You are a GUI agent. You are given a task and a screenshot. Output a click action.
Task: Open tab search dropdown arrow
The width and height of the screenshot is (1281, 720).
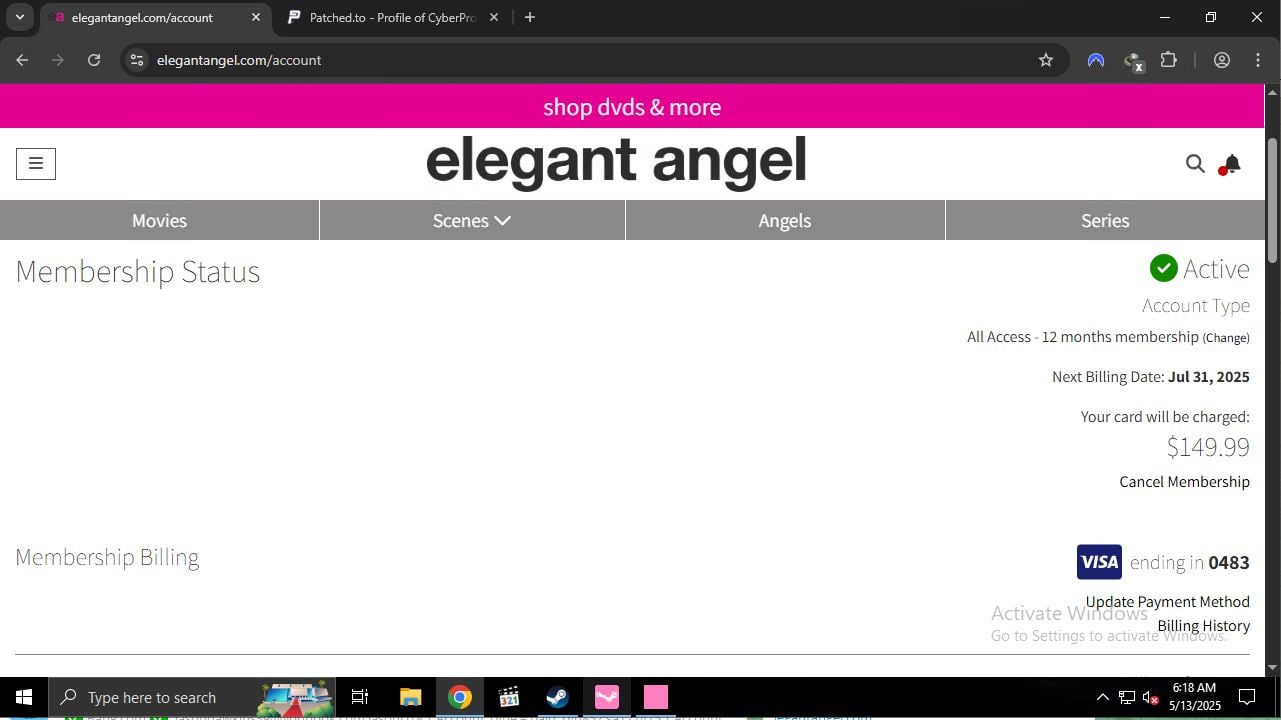point(19,17)
